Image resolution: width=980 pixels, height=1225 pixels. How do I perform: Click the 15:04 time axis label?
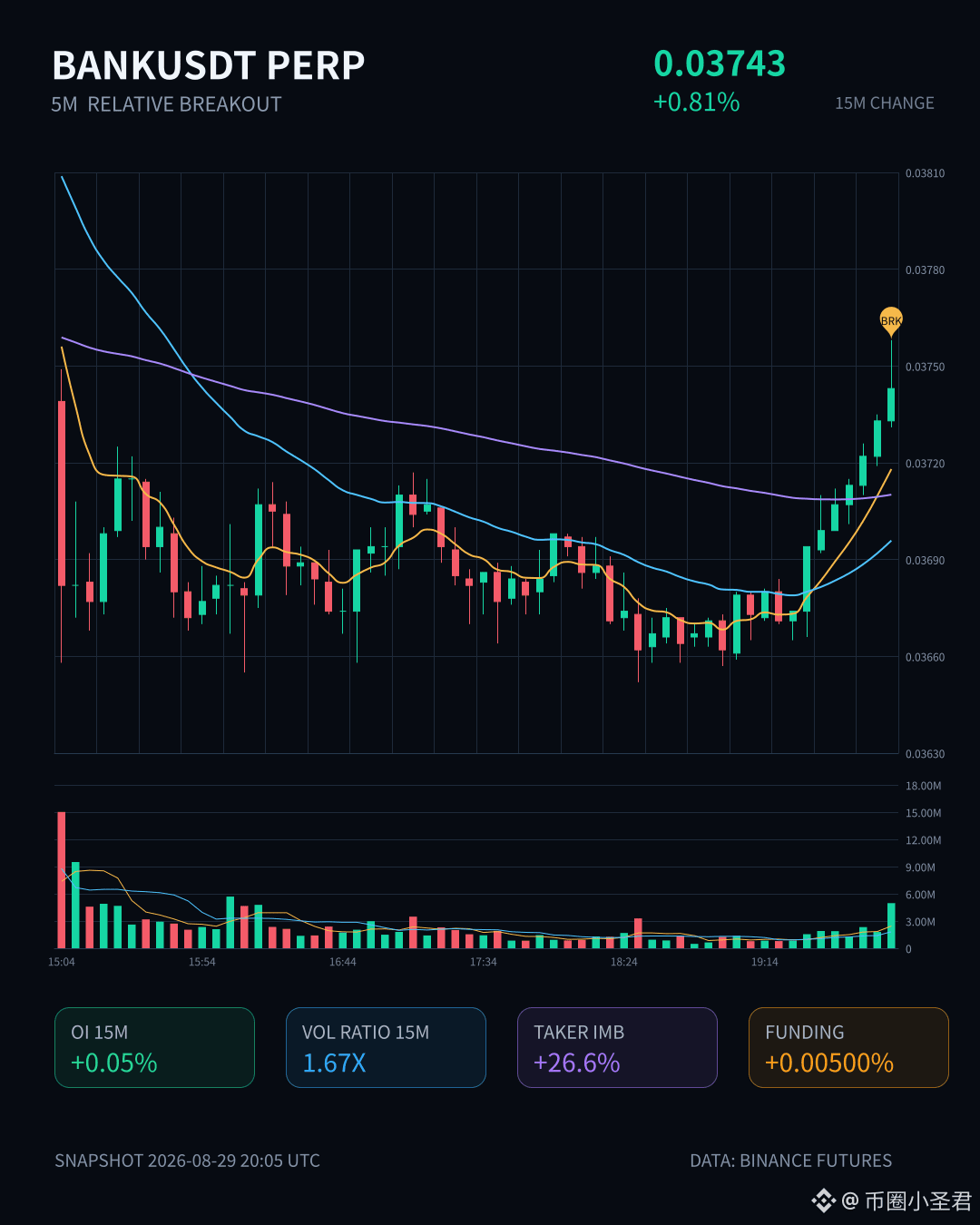pyautogui.click(x=62, y=962)
